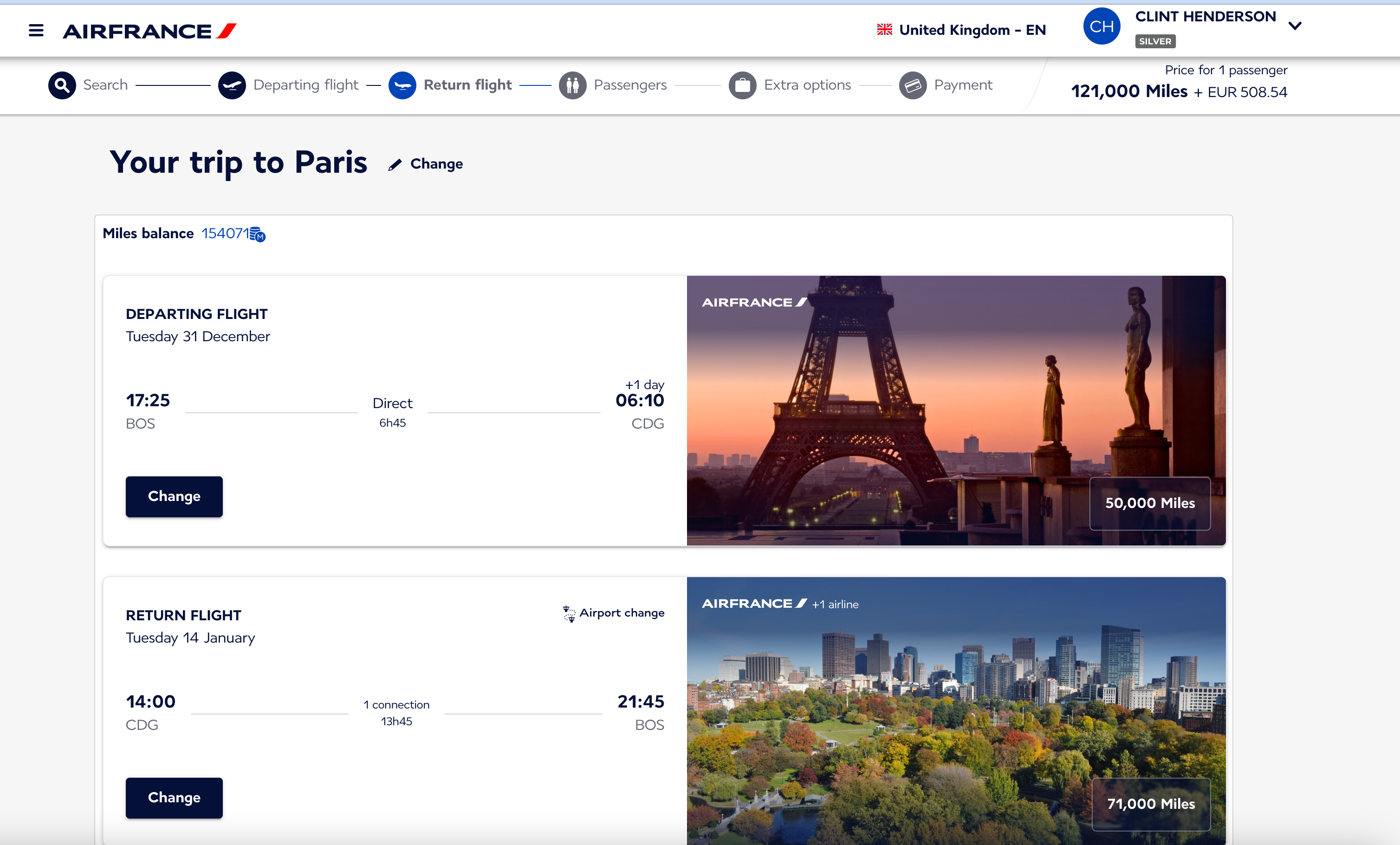Click the Return flight plane icon
The image size is (1400, 845).
(402, 85)
